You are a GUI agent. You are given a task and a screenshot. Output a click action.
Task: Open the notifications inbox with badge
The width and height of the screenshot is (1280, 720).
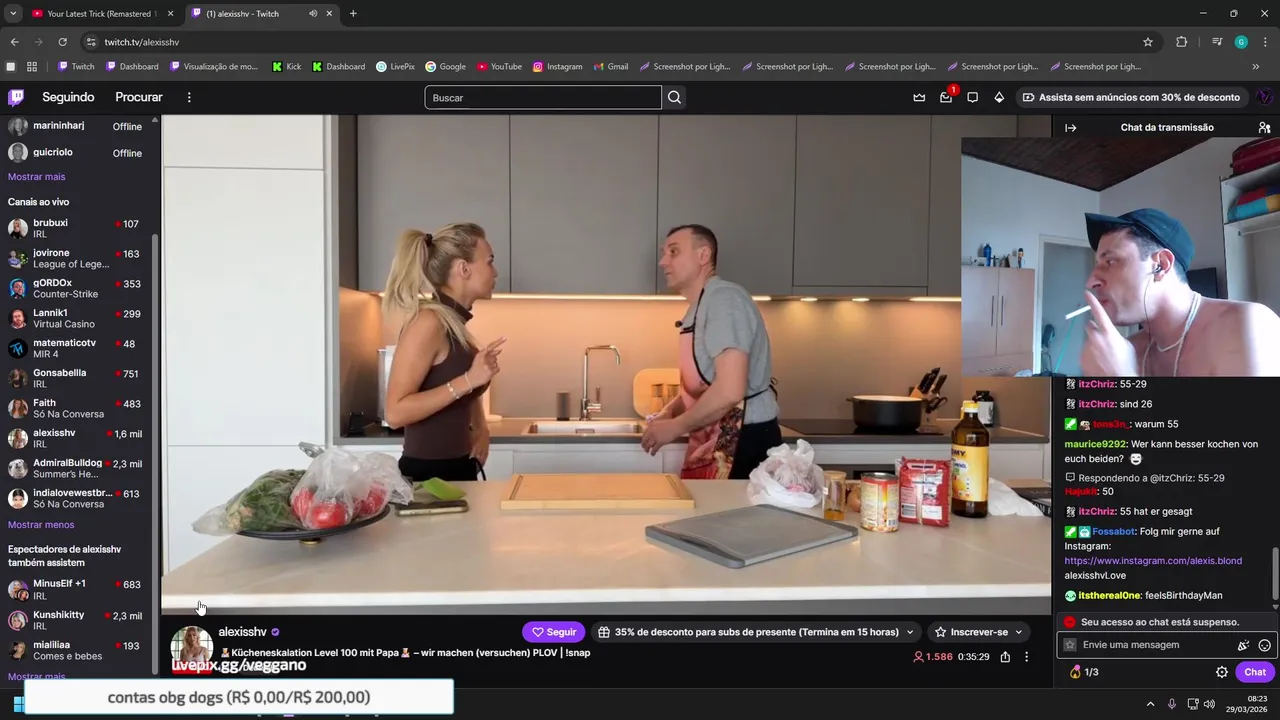tap(946, 97)
